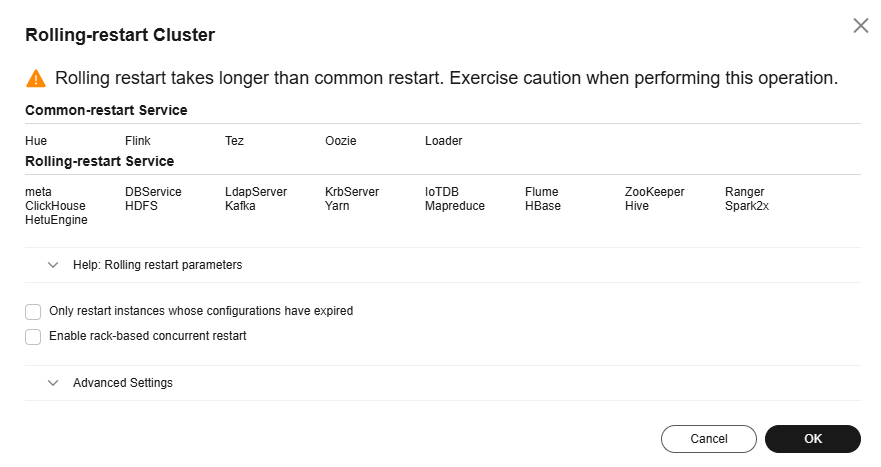This screenshot has height=467, width=881.
Task: Expand the Help: Rolling restart parameters chevron
Action: (x=53, y=265)
